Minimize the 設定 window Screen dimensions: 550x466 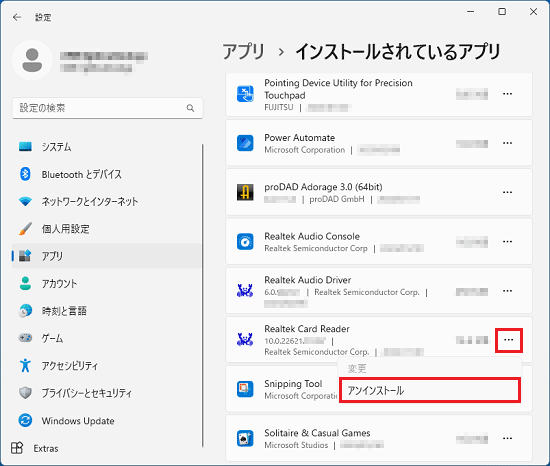(x=470, y=12)
